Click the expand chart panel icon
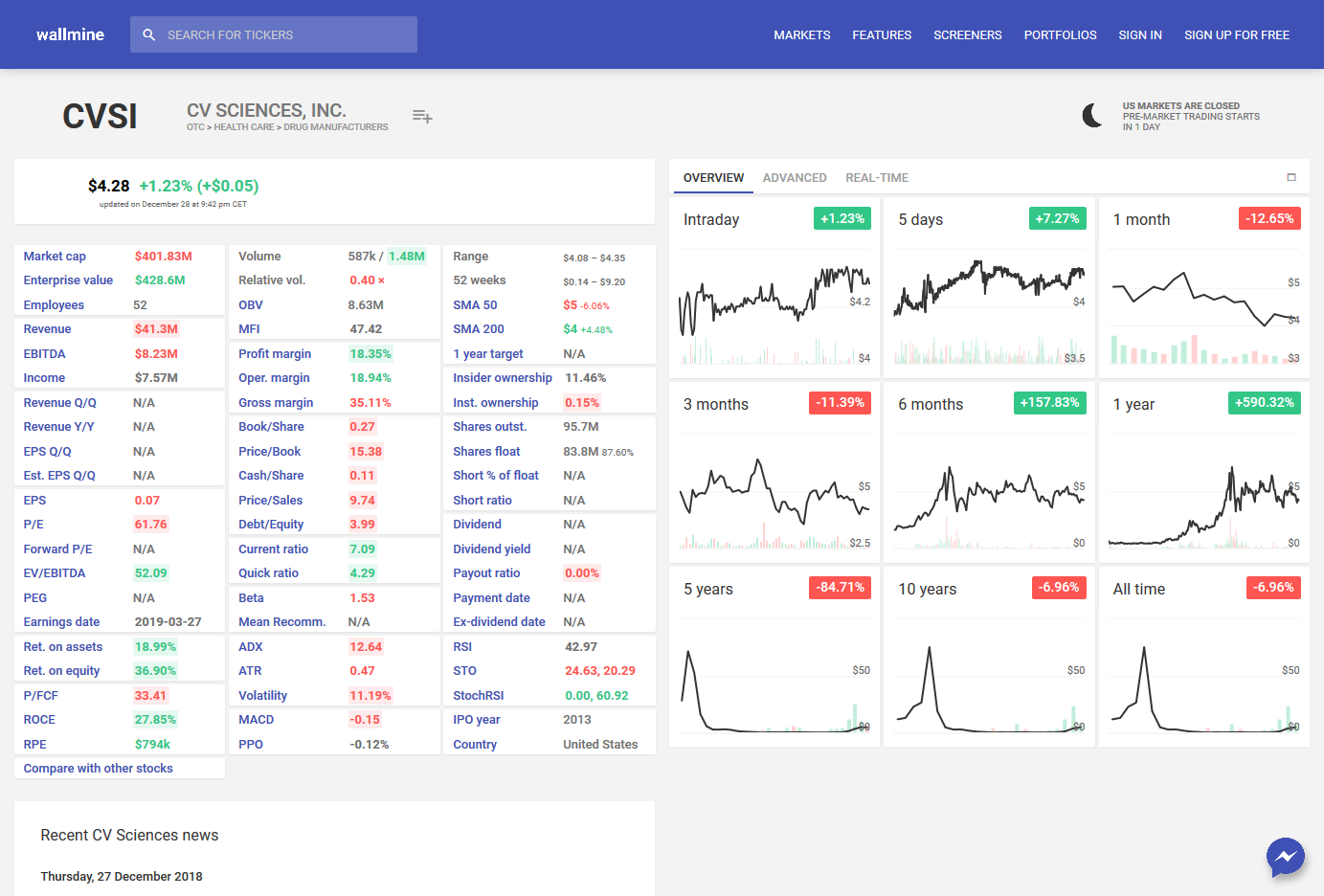This screenshot has height=896, width=1324. [x=1290, y=177]
